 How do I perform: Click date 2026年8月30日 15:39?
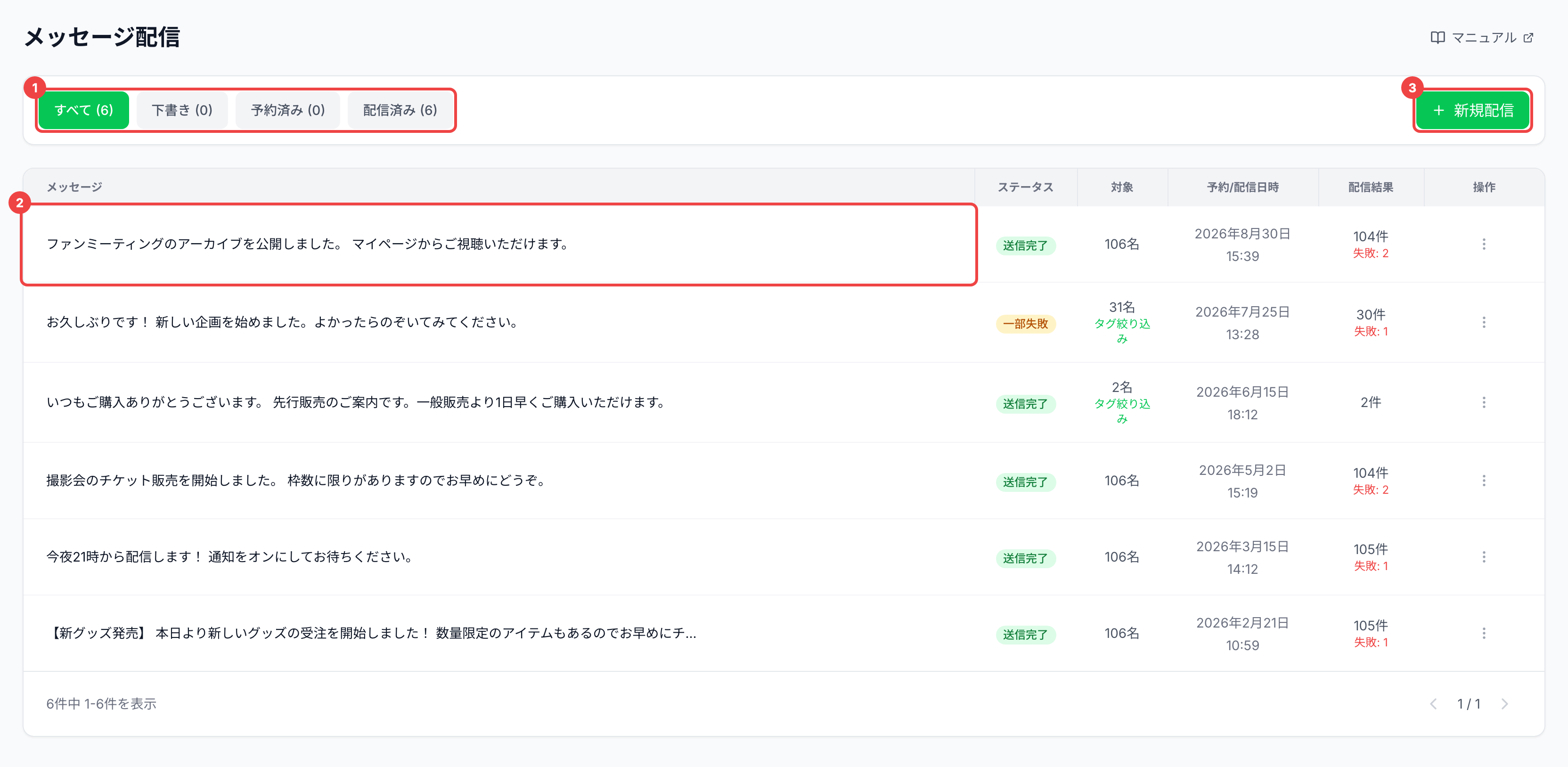(x=1242, y=245)
